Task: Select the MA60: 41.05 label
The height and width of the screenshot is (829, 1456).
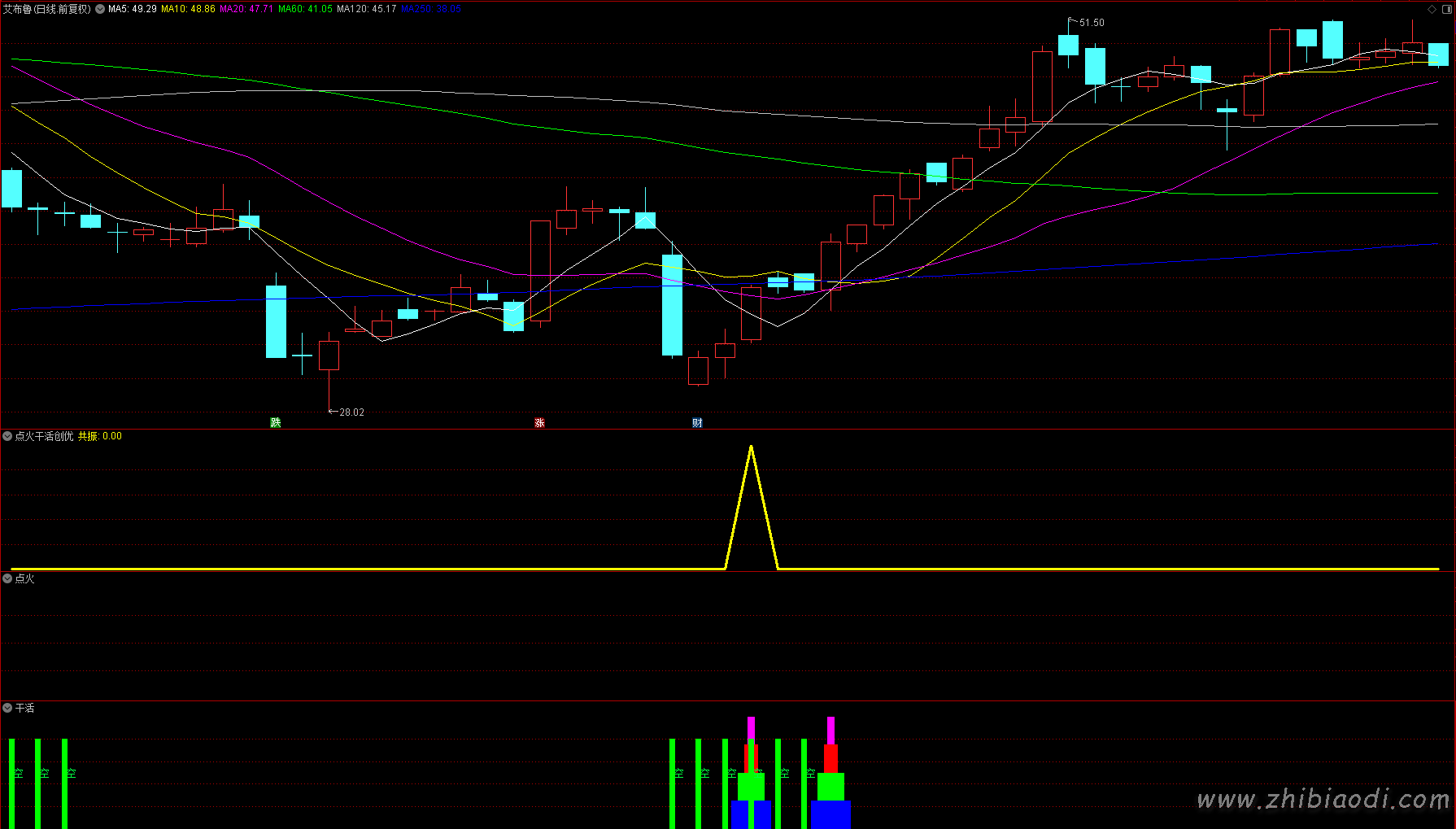Action: click(x=305, y=9)
